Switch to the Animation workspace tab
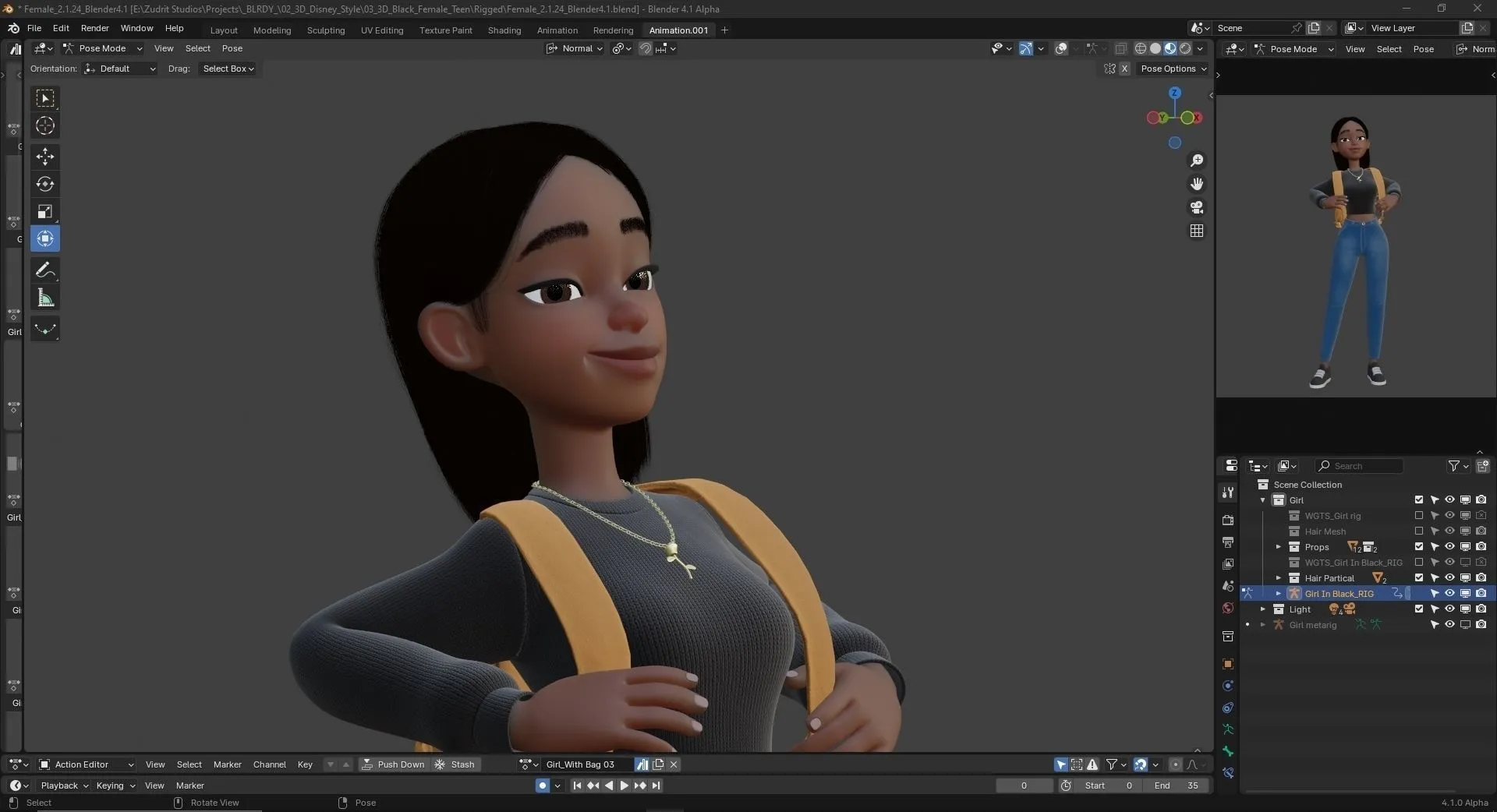Viewport: 1497px width, 812px height. pyautogui.click(x=557, y=30)
